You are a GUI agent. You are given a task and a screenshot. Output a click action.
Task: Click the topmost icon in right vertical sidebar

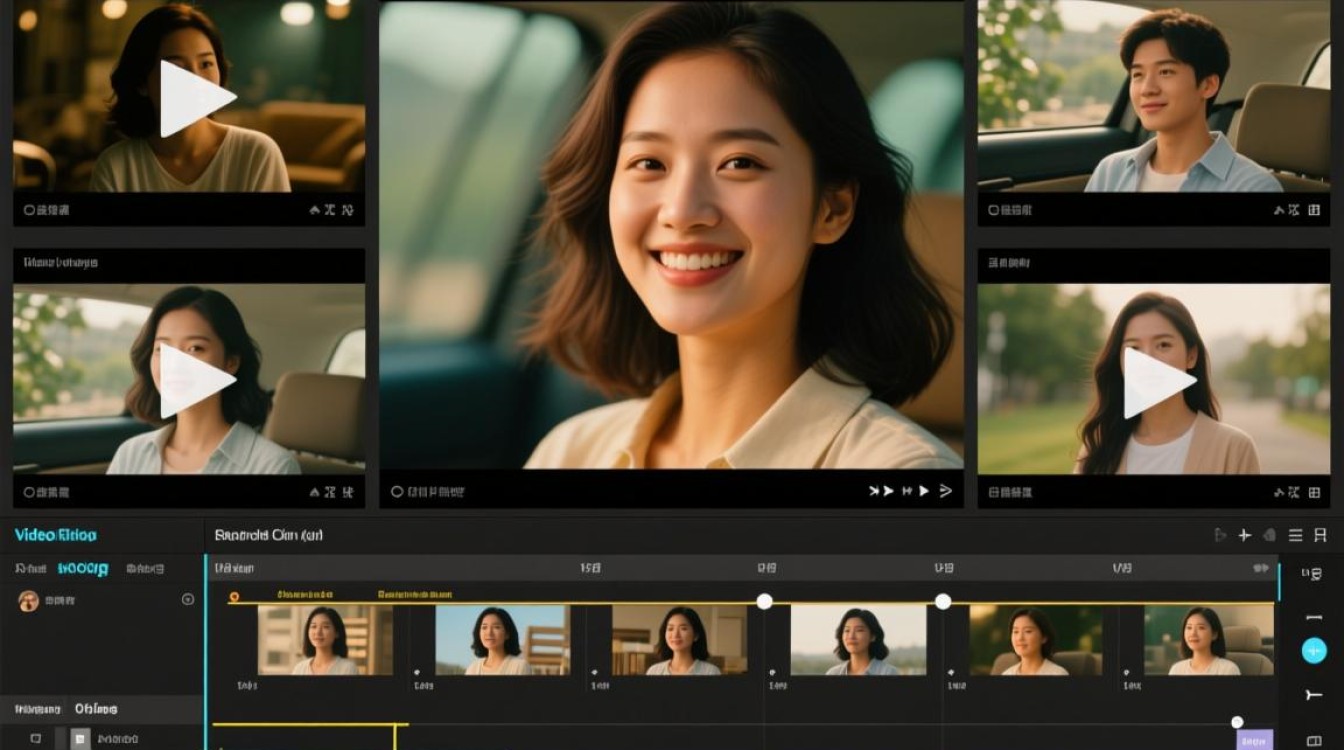[1313, 574]
